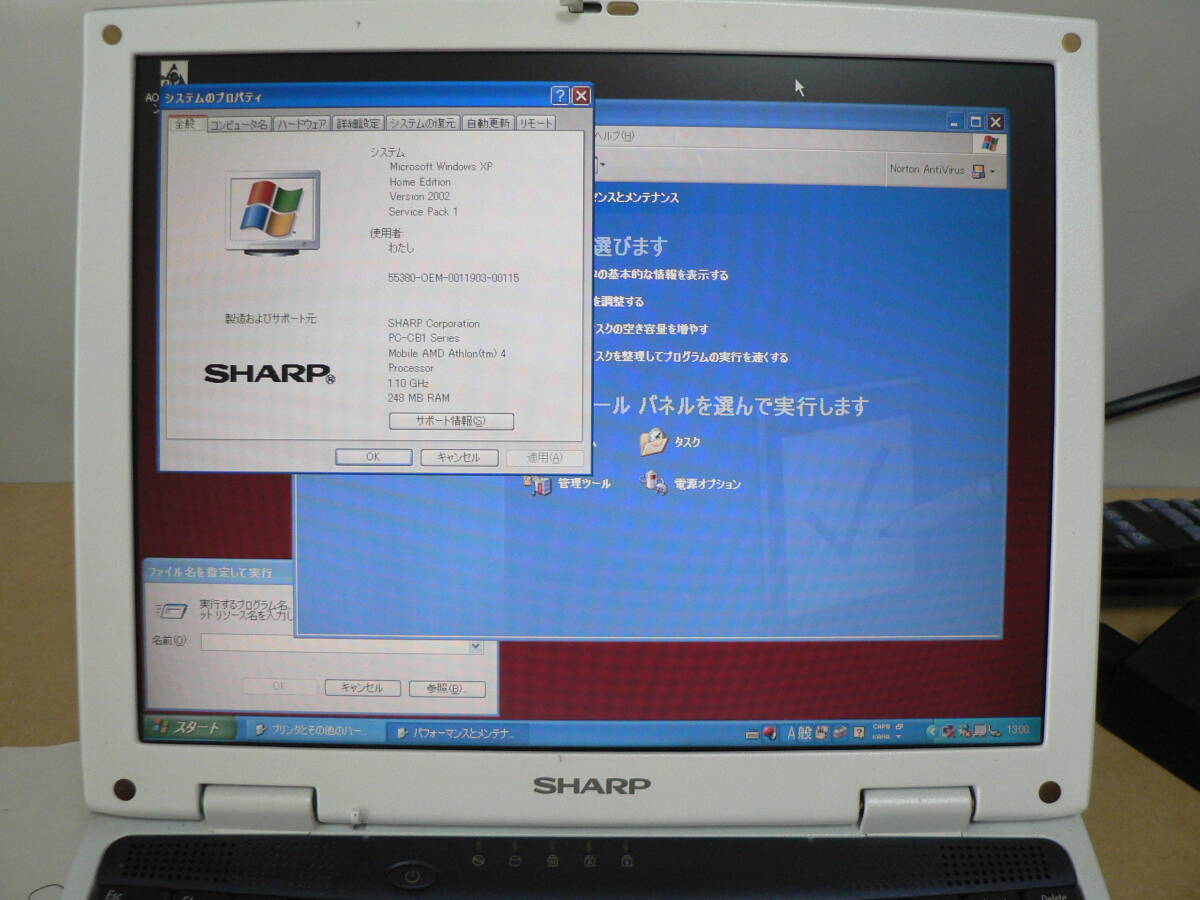Image resolution: width=1200 pixels, height=900 pixels.
Task: Switch to the コンピュータ名 tab
Action: [x=238, y=124]
